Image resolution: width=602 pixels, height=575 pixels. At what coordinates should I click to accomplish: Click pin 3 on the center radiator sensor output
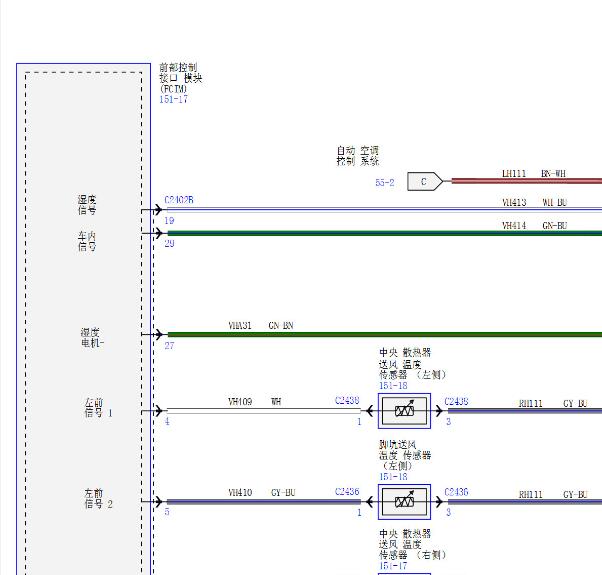pyautogui.click(x=448, y=421)
